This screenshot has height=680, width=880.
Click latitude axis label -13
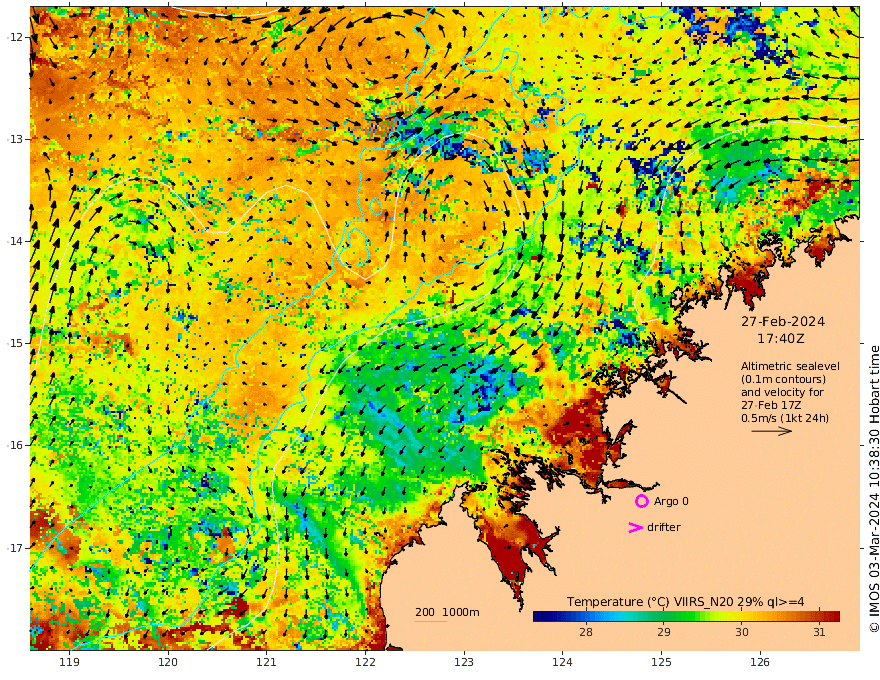15,139
